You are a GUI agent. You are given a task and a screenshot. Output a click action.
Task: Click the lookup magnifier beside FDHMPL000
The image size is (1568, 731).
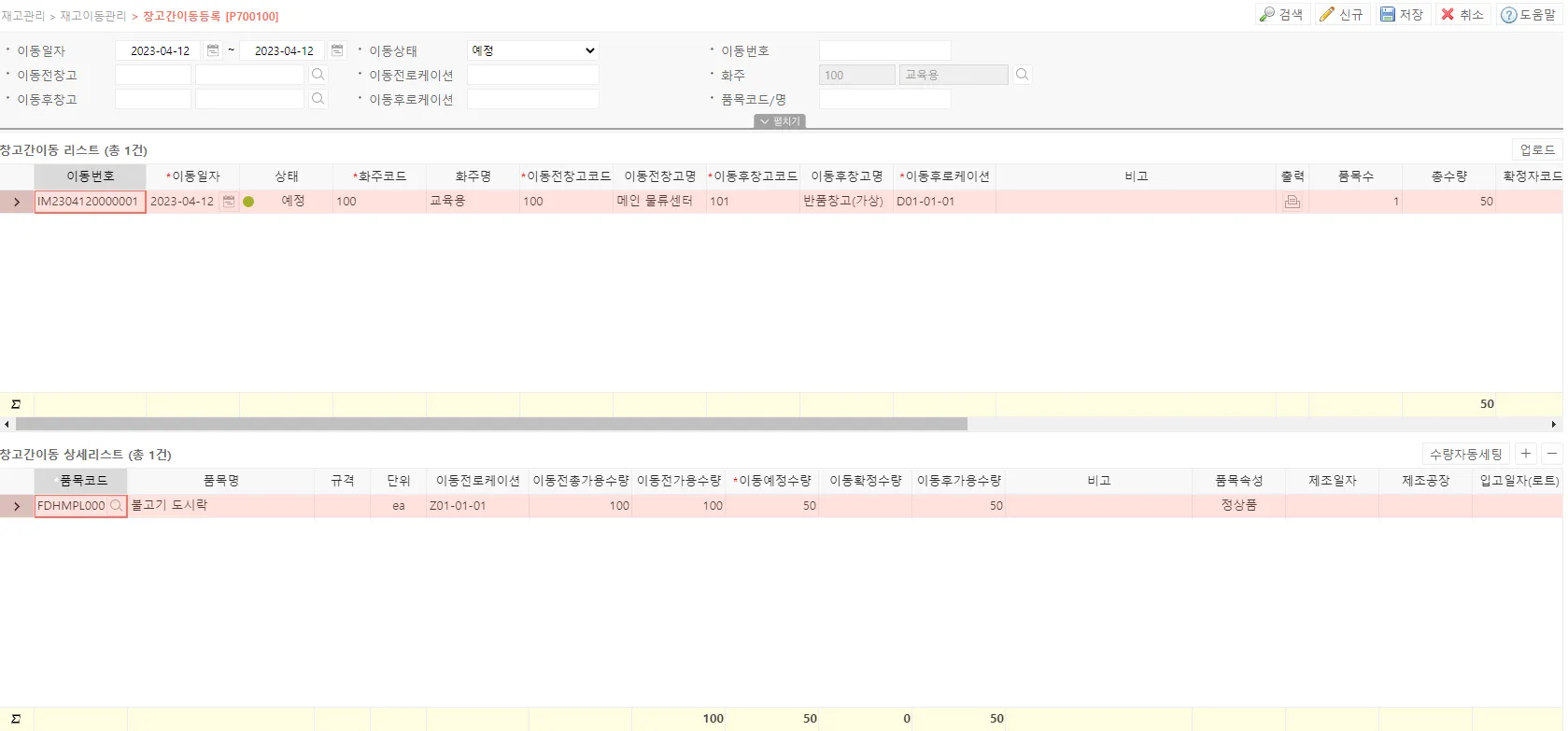[117, 506]
